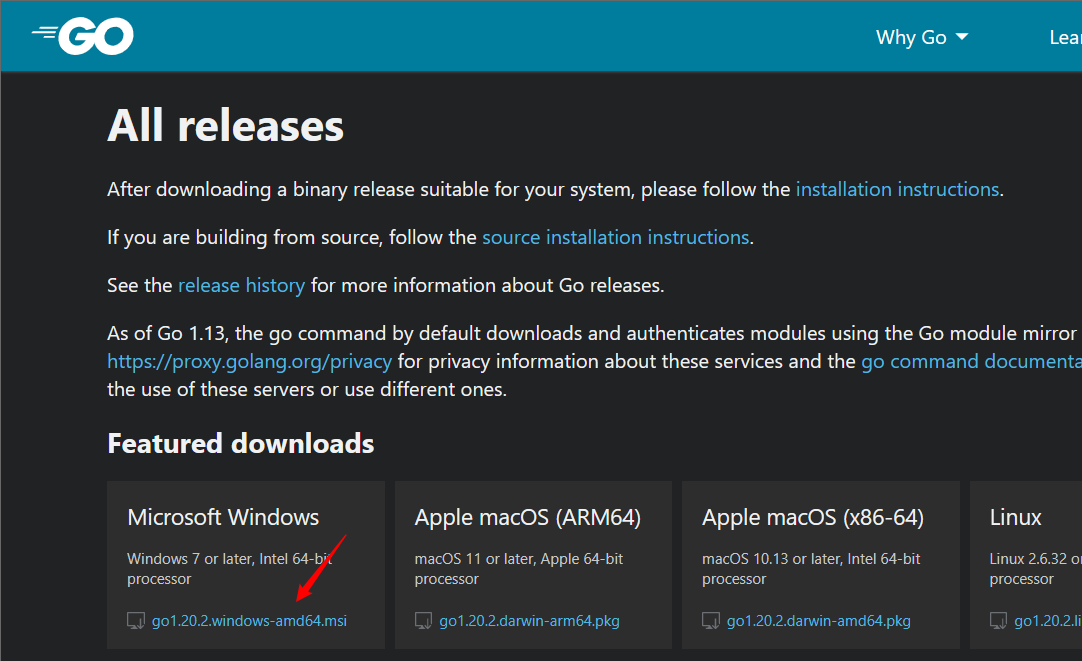Image resolution: width=1082 pixels, height=661 pixels.
Task: Download go1.20.2.darwin-arm64.pkg
Action: tap(529, 621)
